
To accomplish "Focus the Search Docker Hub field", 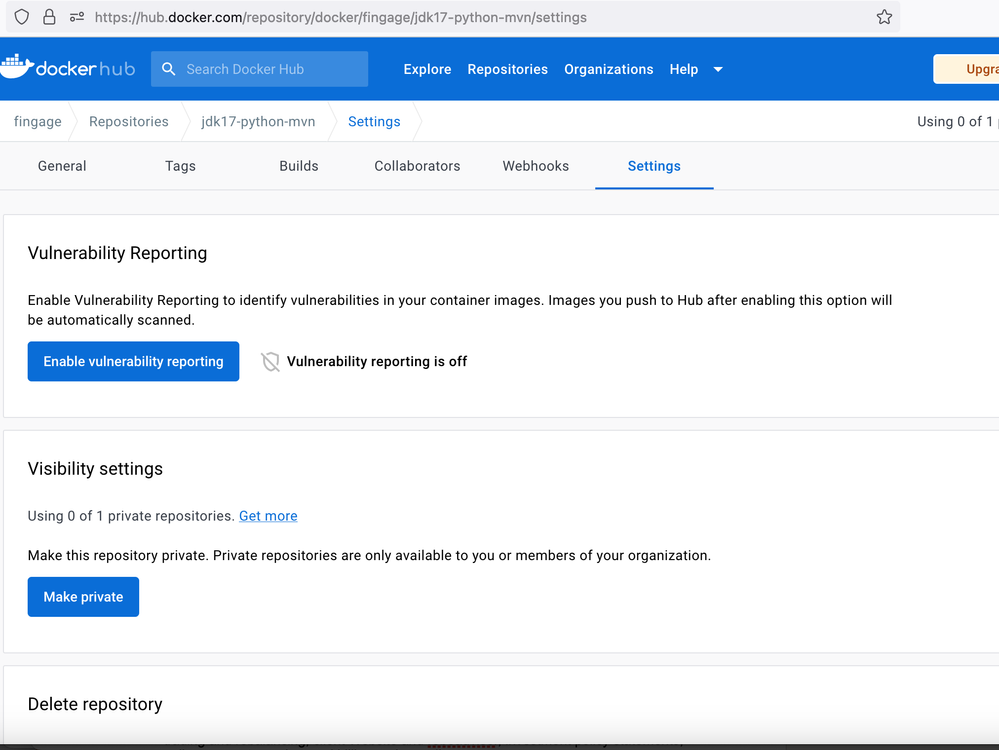I will (x=259, y=69).
